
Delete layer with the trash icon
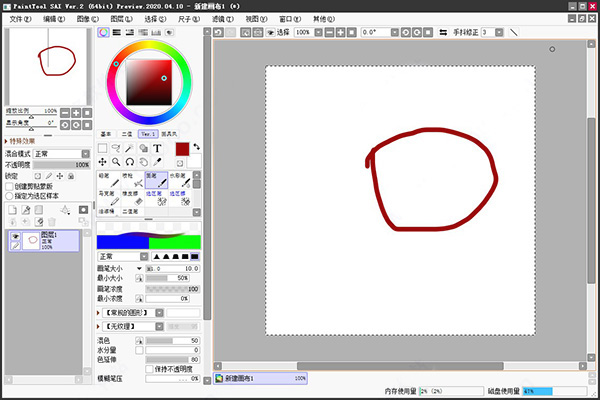click(52, 222)
